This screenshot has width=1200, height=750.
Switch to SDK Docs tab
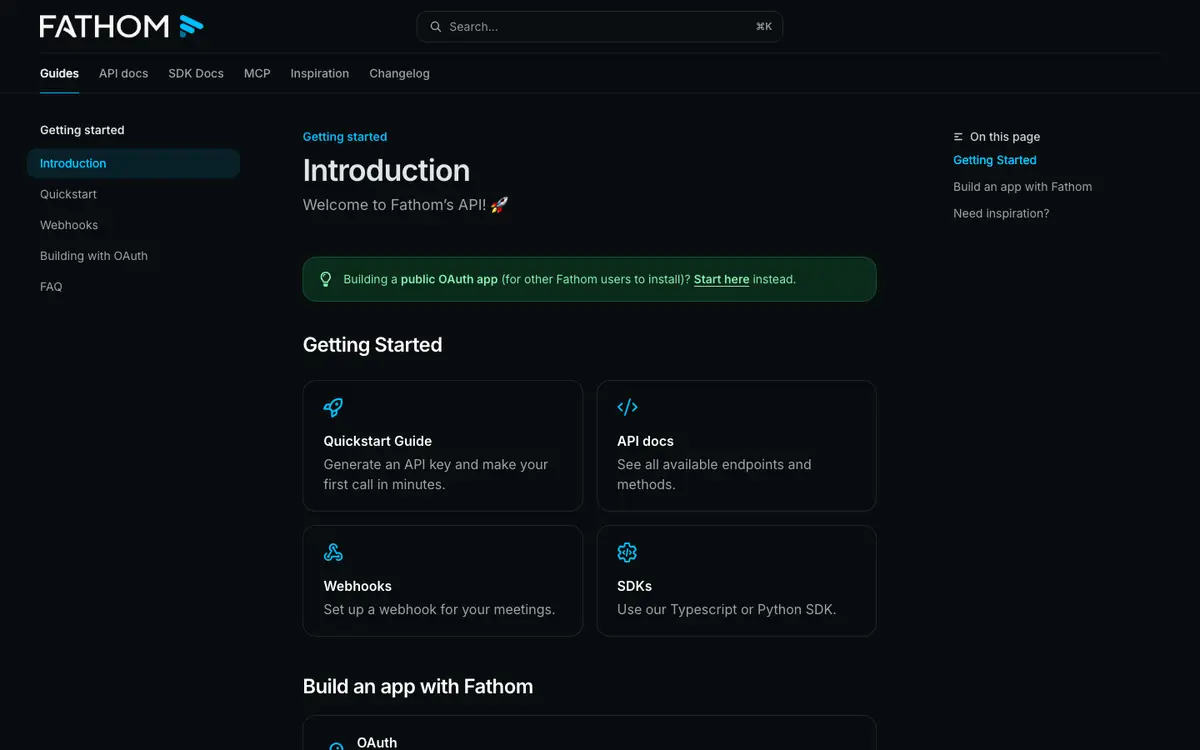[x=196, y=73]
